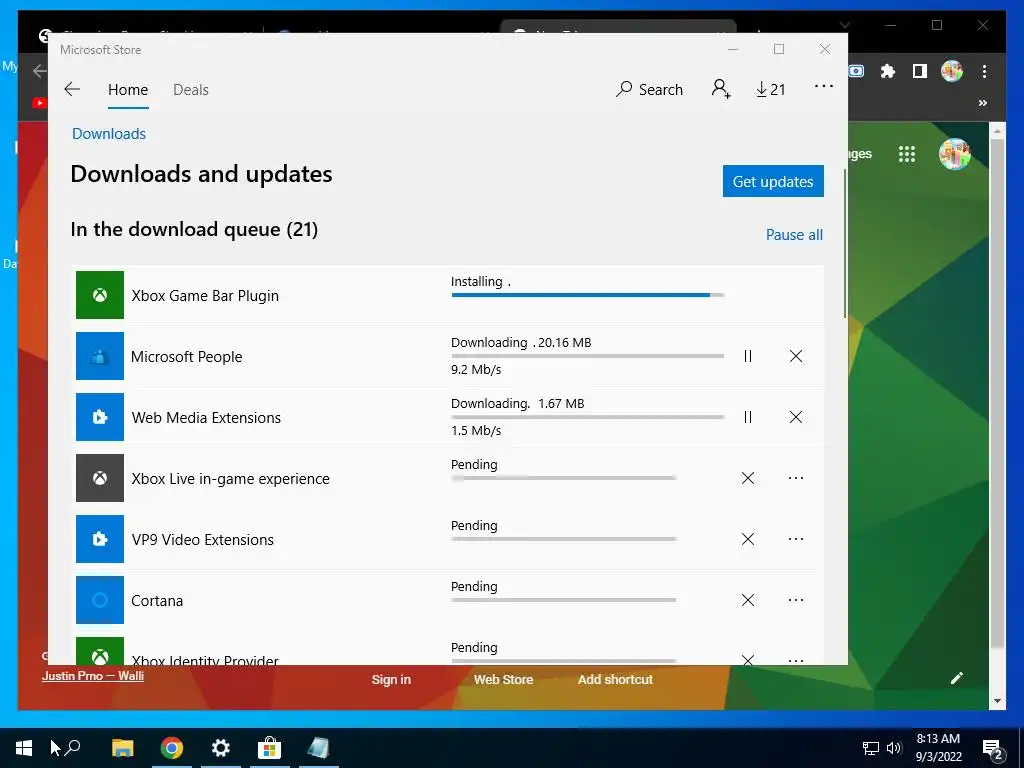Click the customize pencil icon in Chrome
The width and height of the screenshot is (1024, 768).
coord(957,679)
